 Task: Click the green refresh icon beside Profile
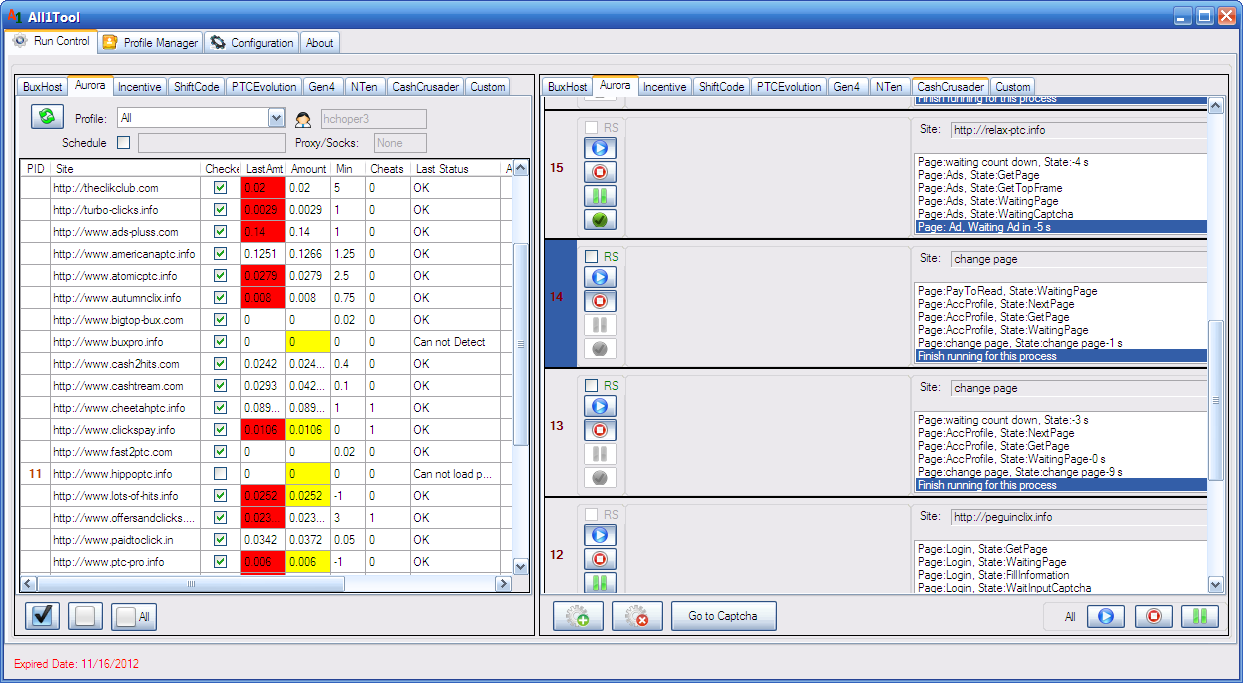click(x=46, y=117)
